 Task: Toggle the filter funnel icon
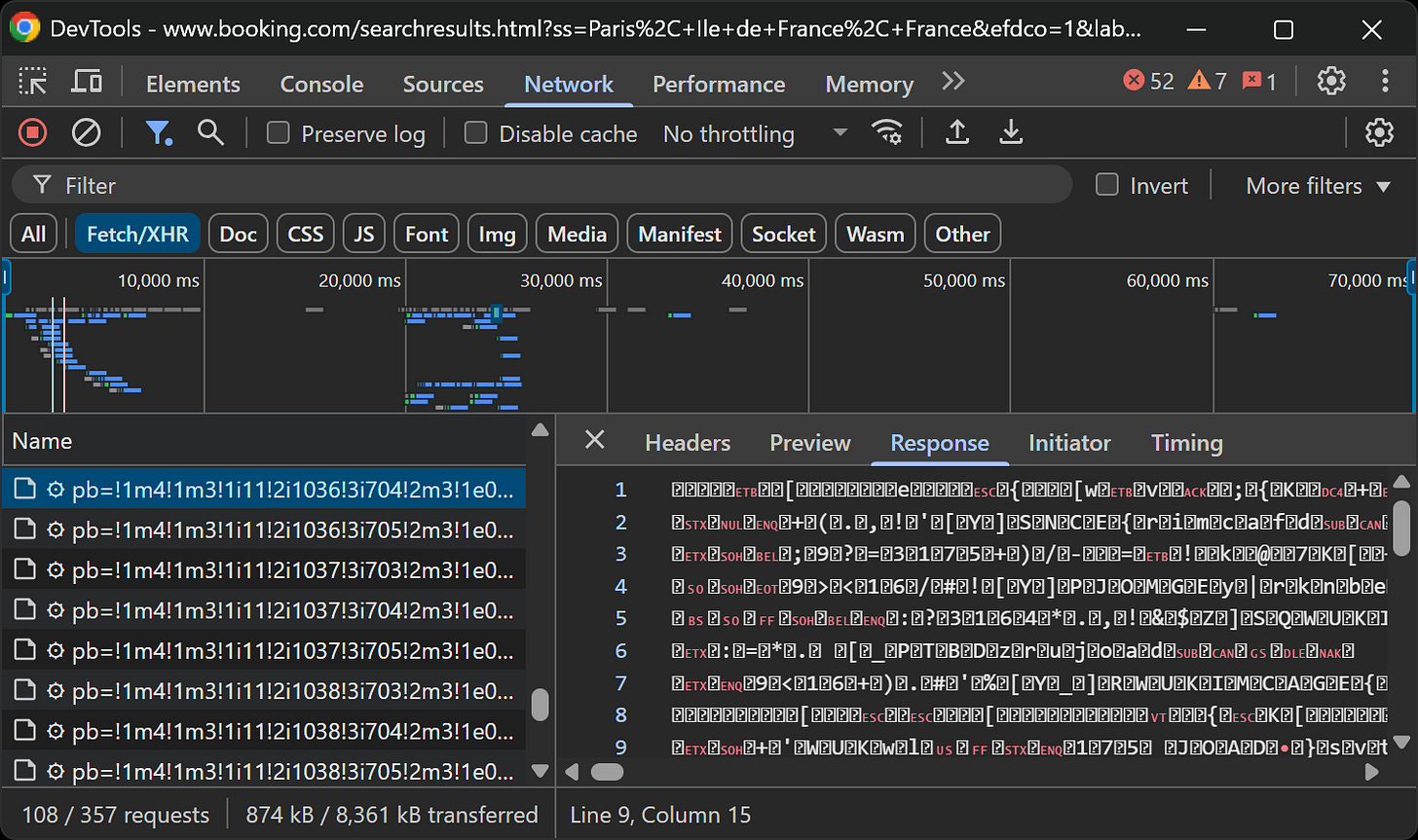pos(158,132)
